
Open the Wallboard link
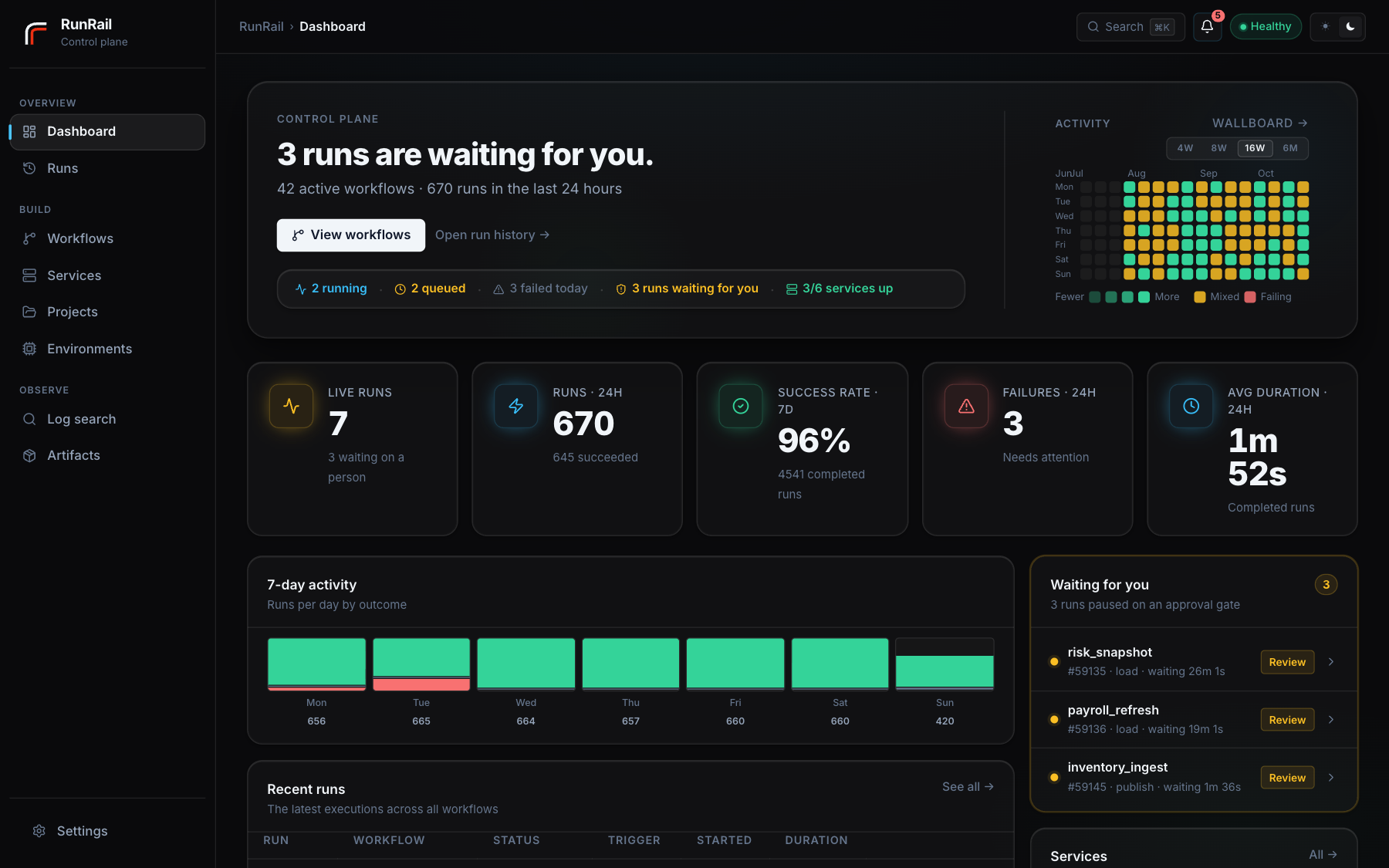point(1259,123)
